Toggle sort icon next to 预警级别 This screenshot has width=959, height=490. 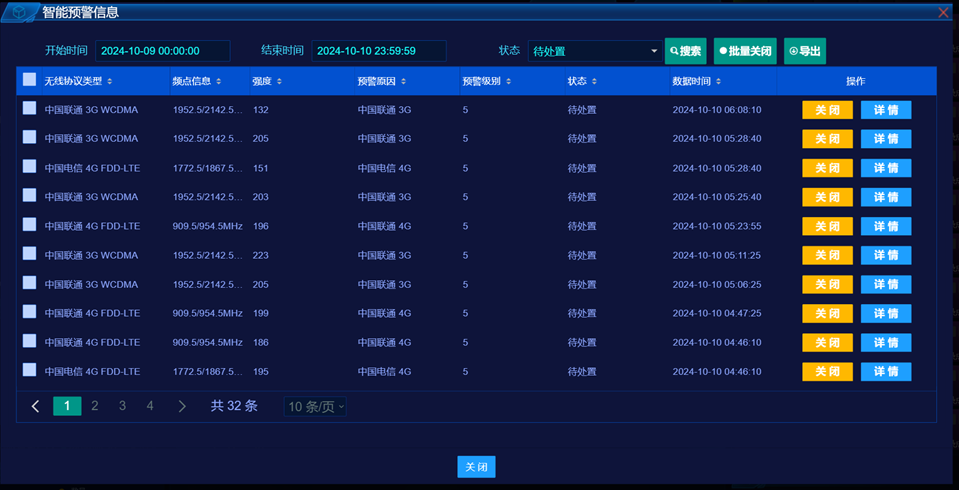(x=508, y=81)
